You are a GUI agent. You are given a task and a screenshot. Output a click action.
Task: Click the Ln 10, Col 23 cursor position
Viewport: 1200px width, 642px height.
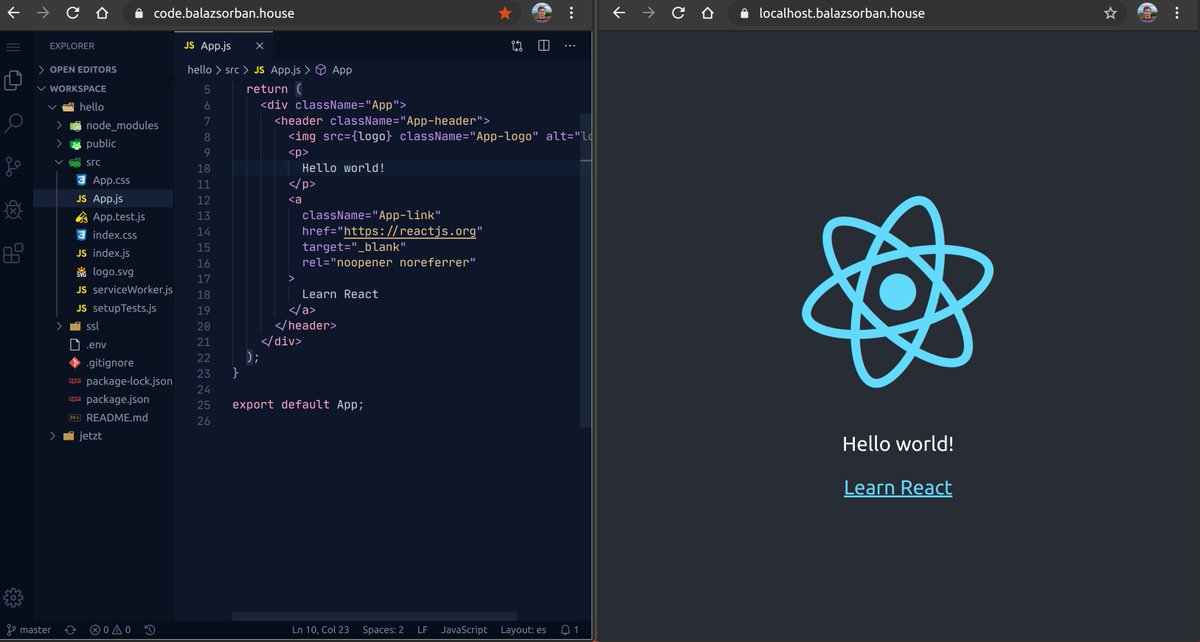coord(320,630)
